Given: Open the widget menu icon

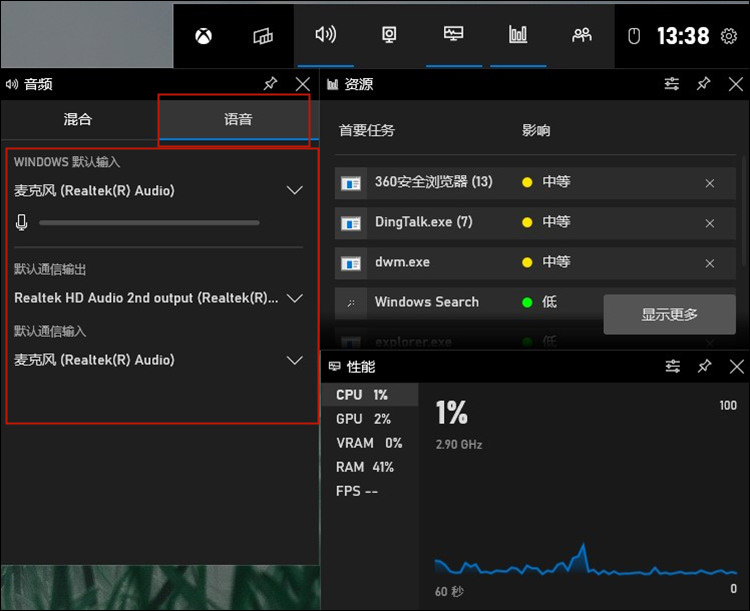Looking at the screenshot, I should [x=263, y=36].
